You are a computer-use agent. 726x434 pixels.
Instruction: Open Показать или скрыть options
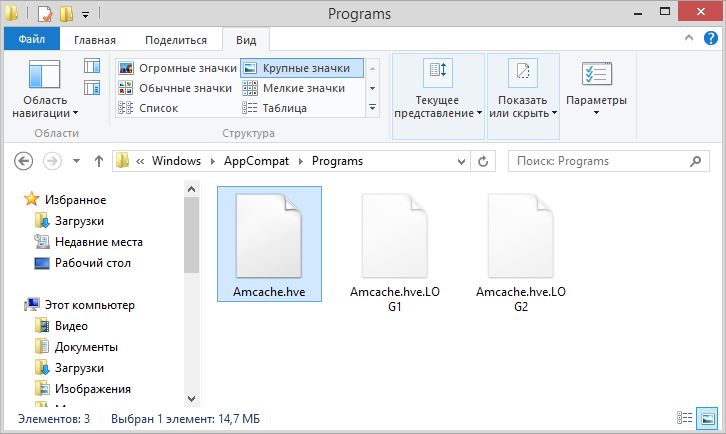(523, 96)
